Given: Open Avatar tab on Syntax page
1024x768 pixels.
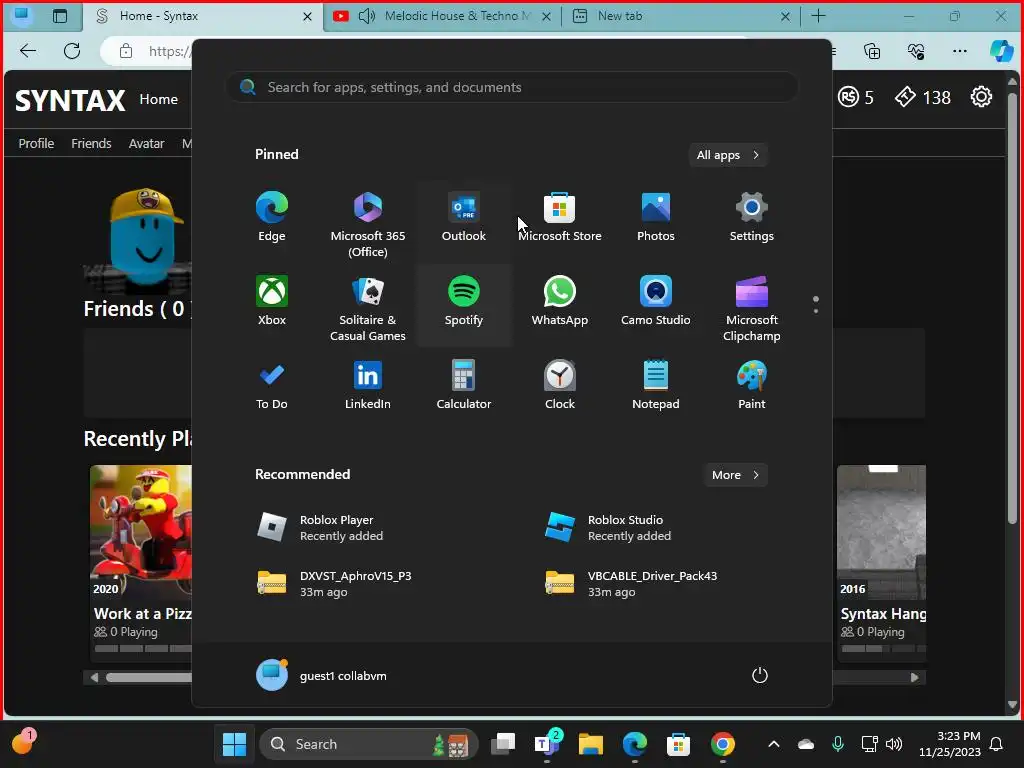Looking at the screenshot, I should point(146,143).
